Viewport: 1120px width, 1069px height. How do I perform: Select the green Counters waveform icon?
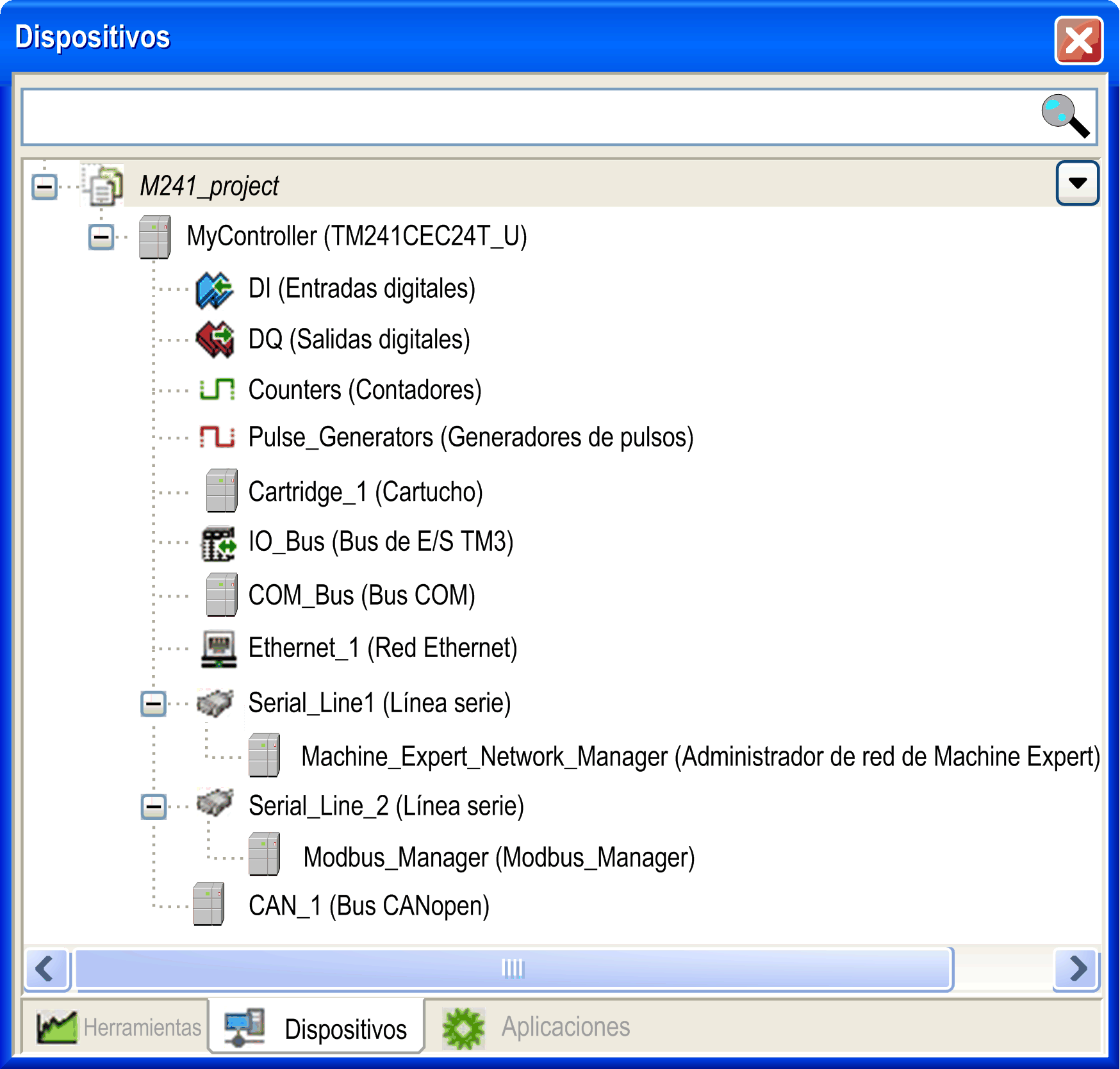pos(217,389)
